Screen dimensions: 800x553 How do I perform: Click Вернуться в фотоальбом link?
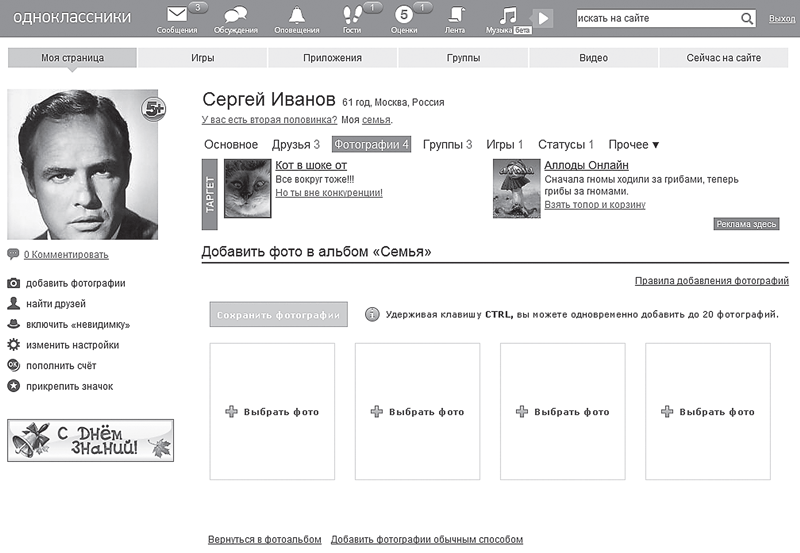[264, 540]
